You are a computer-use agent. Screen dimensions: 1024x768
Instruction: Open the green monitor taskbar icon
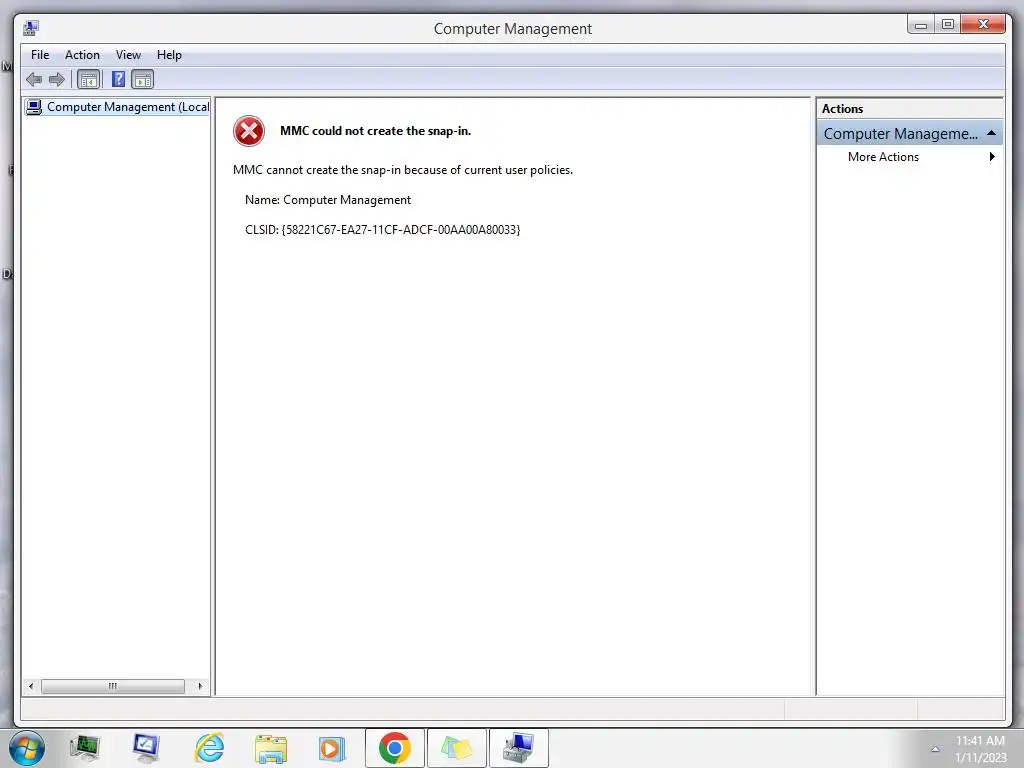click(85, 748)
